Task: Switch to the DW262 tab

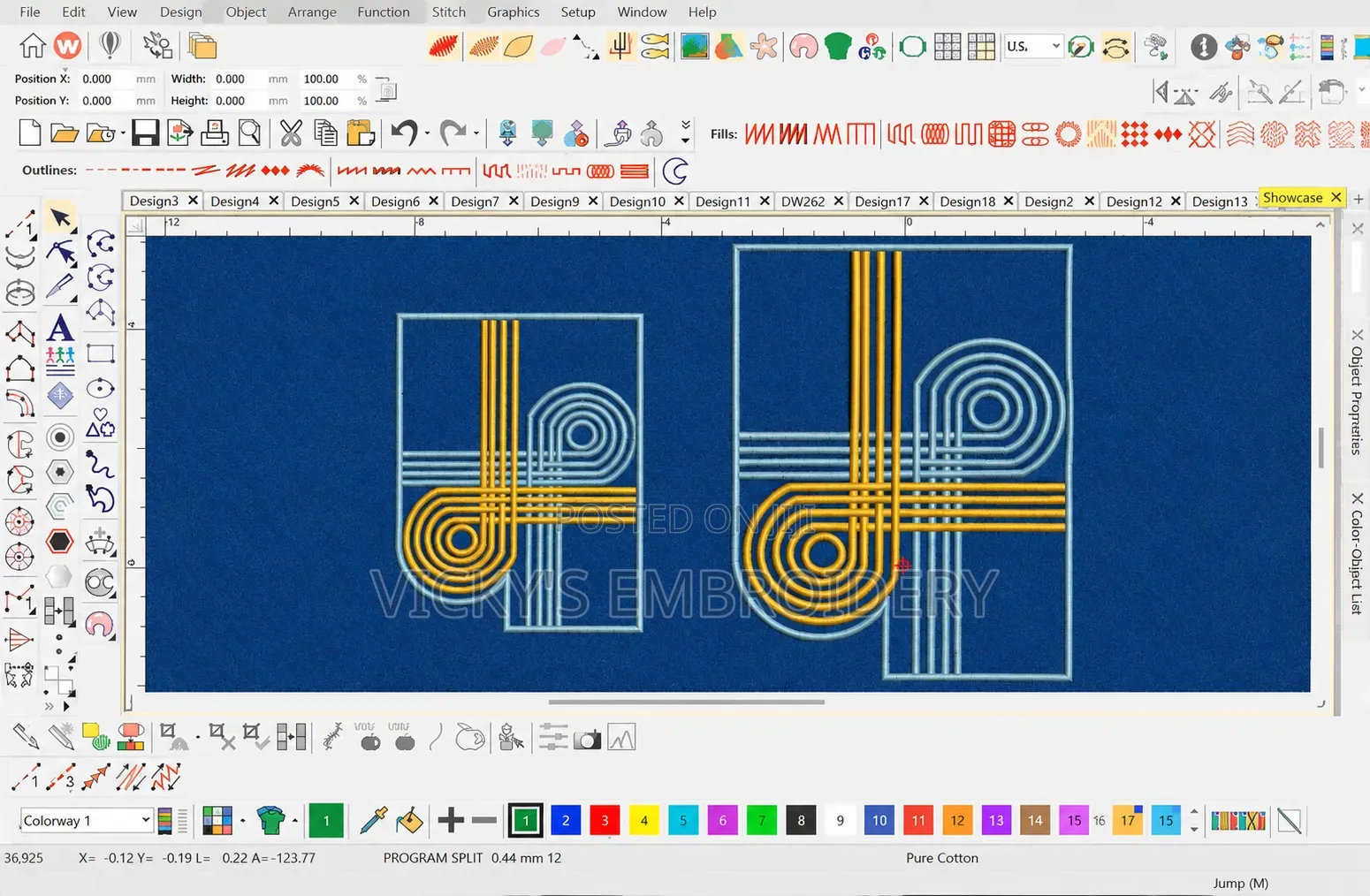Action: (802, 201)
